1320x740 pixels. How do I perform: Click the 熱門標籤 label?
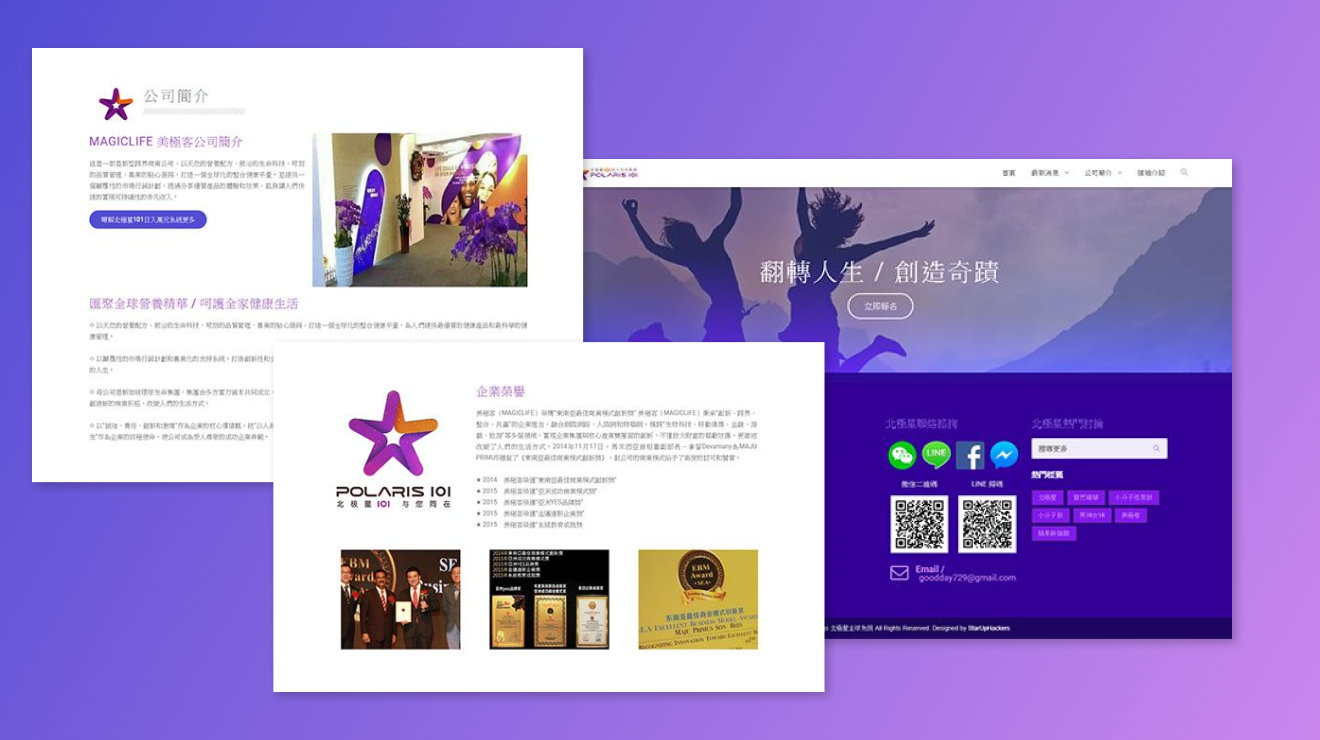pyautogui.click(x=1047, y=474)
